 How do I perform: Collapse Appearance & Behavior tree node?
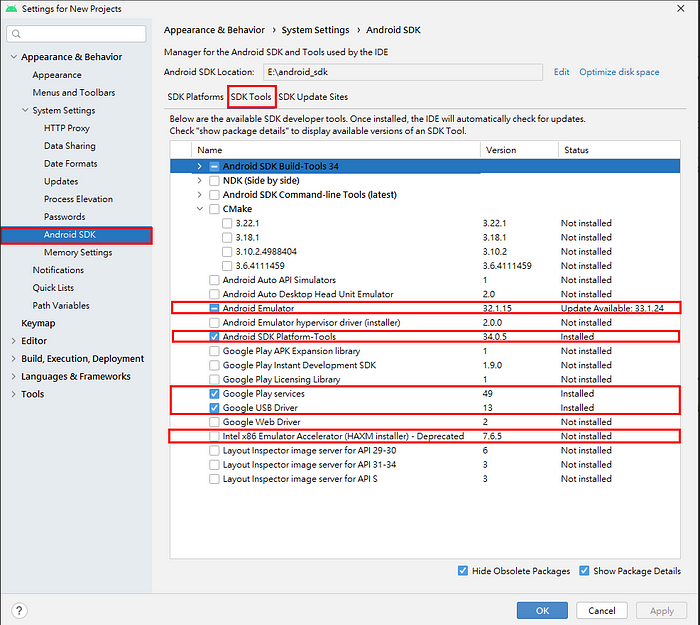14,57
